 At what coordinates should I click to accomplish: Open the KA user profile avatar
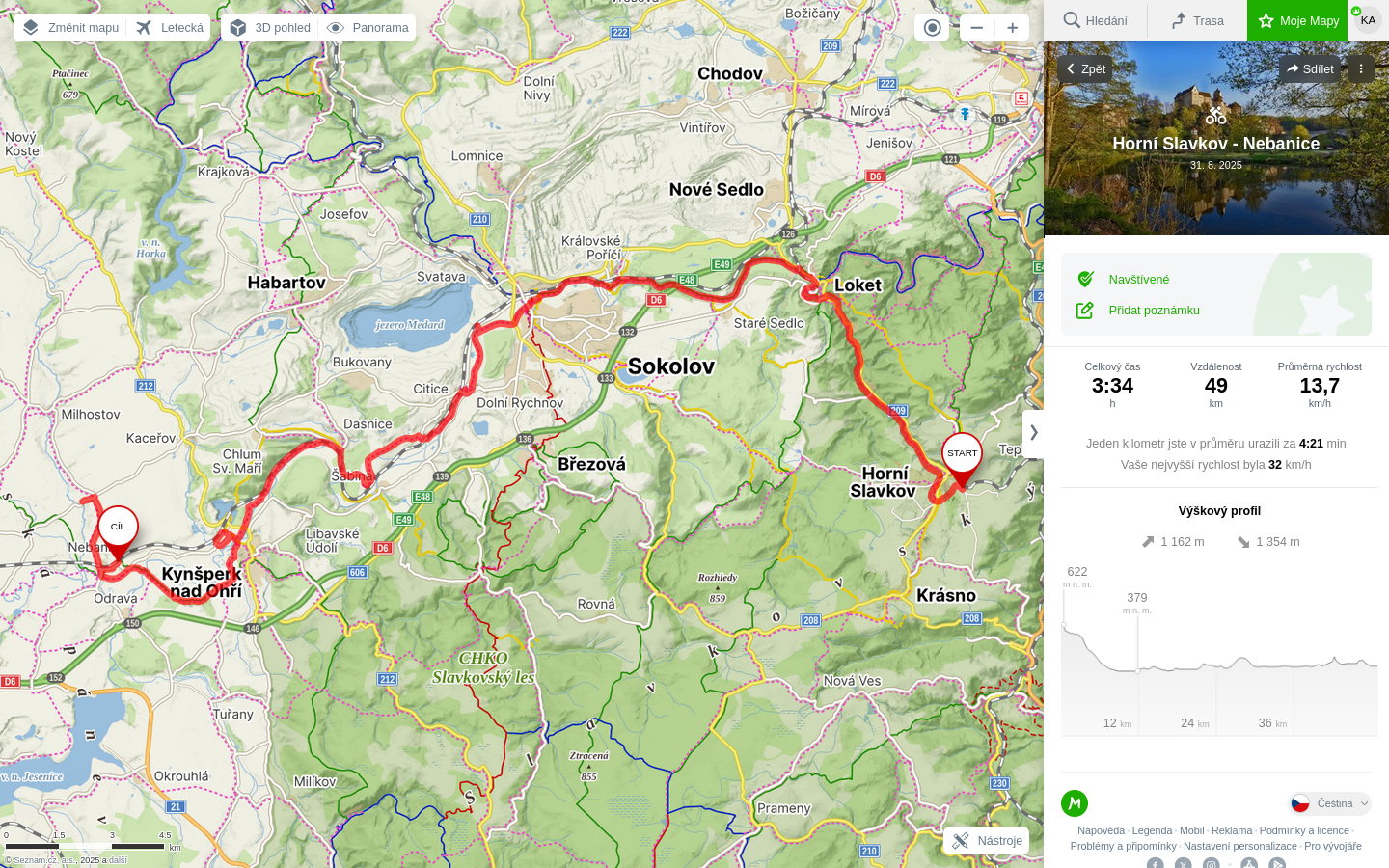pos(1368,20)
